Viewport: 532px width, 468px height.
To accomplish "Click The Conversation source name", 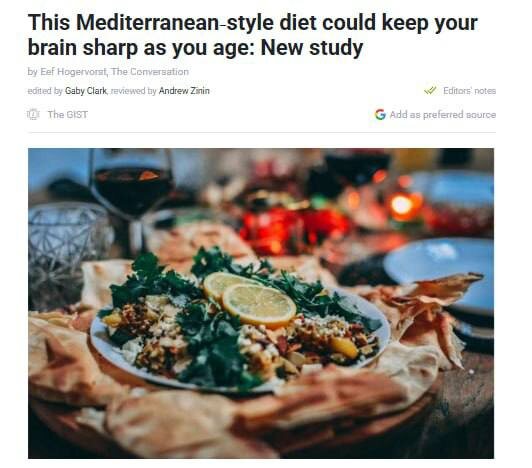I will 150,72.
